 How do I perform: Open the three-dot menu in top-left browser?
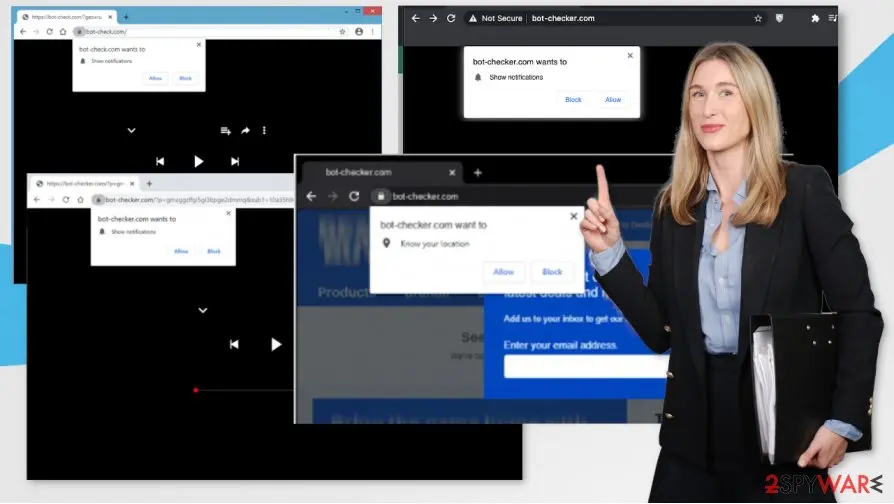(x=372, y=31)
